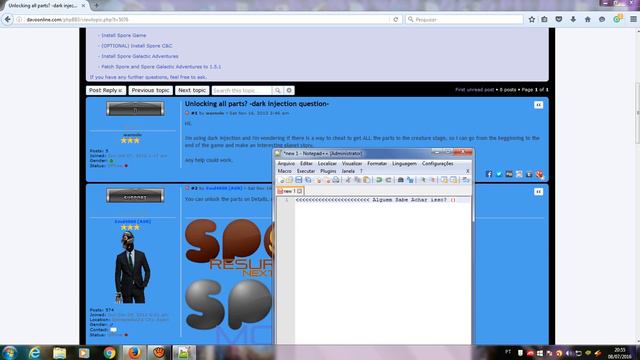This screenshot has width=640, height=360.
Task: Open Notepad++ Linguagem menu
Action: click(404, 163)
